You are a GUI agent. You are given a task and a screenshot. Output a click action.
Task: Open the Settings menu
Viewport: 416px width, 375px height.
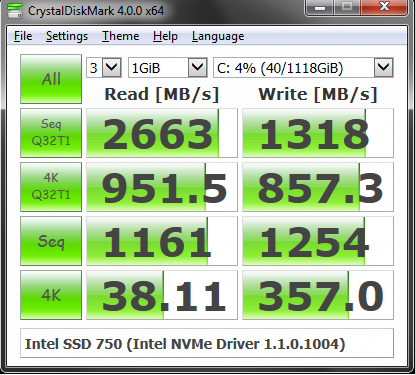click(67, 36)
